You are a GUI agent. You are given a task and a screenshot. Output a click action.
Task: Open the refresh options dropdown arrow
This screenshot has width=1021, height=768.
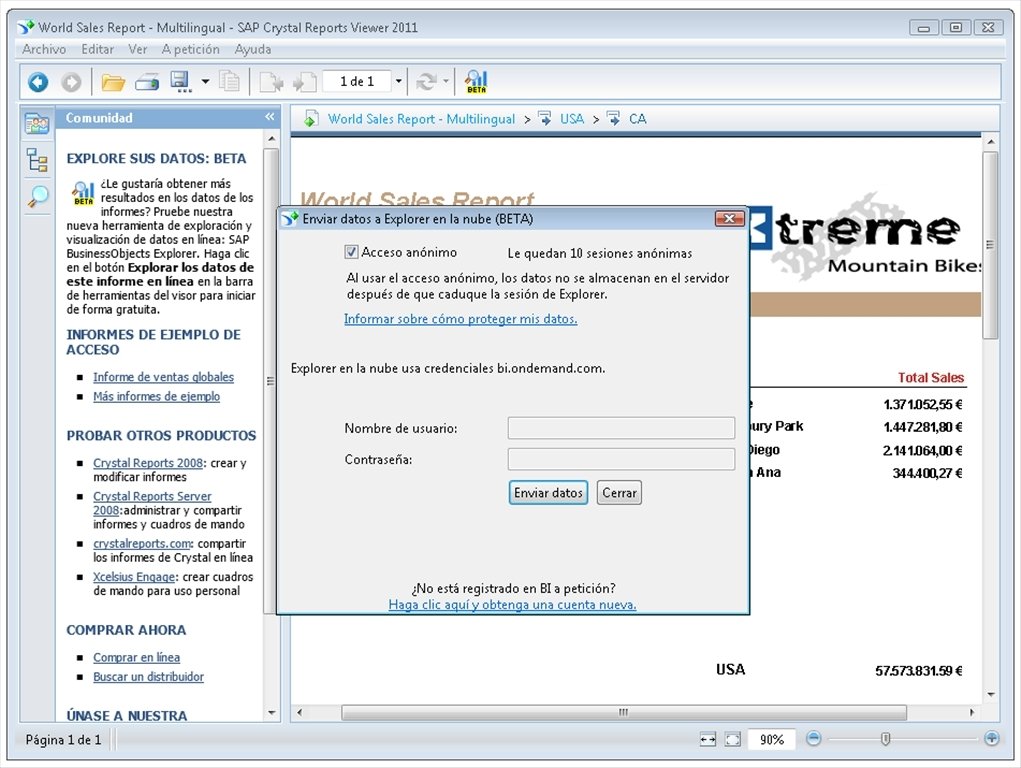(x=446, y=82)
